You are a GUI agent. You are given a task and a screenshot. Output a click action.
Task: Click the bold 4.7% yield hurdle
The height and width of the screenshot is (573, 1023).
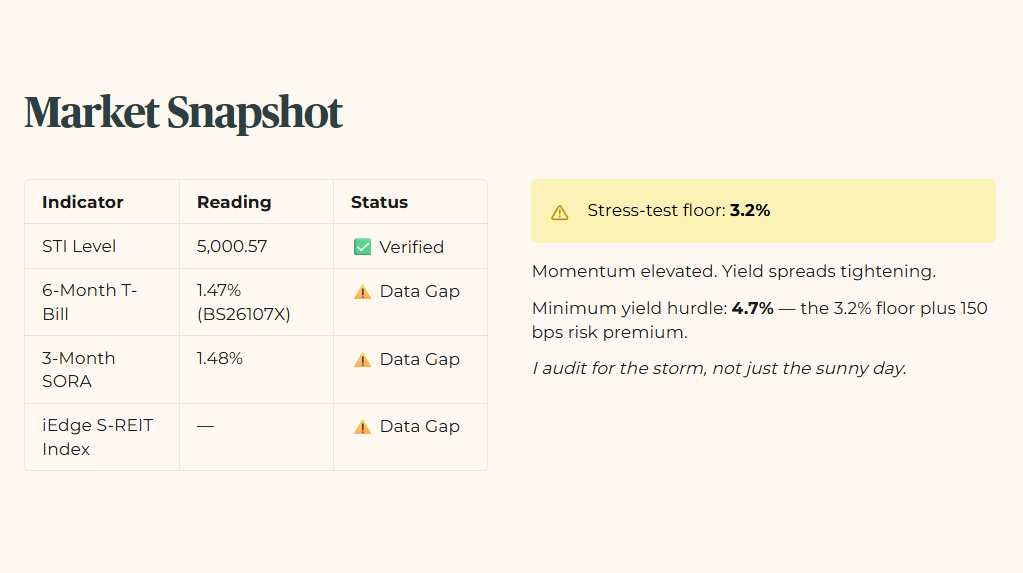point(752,308)
